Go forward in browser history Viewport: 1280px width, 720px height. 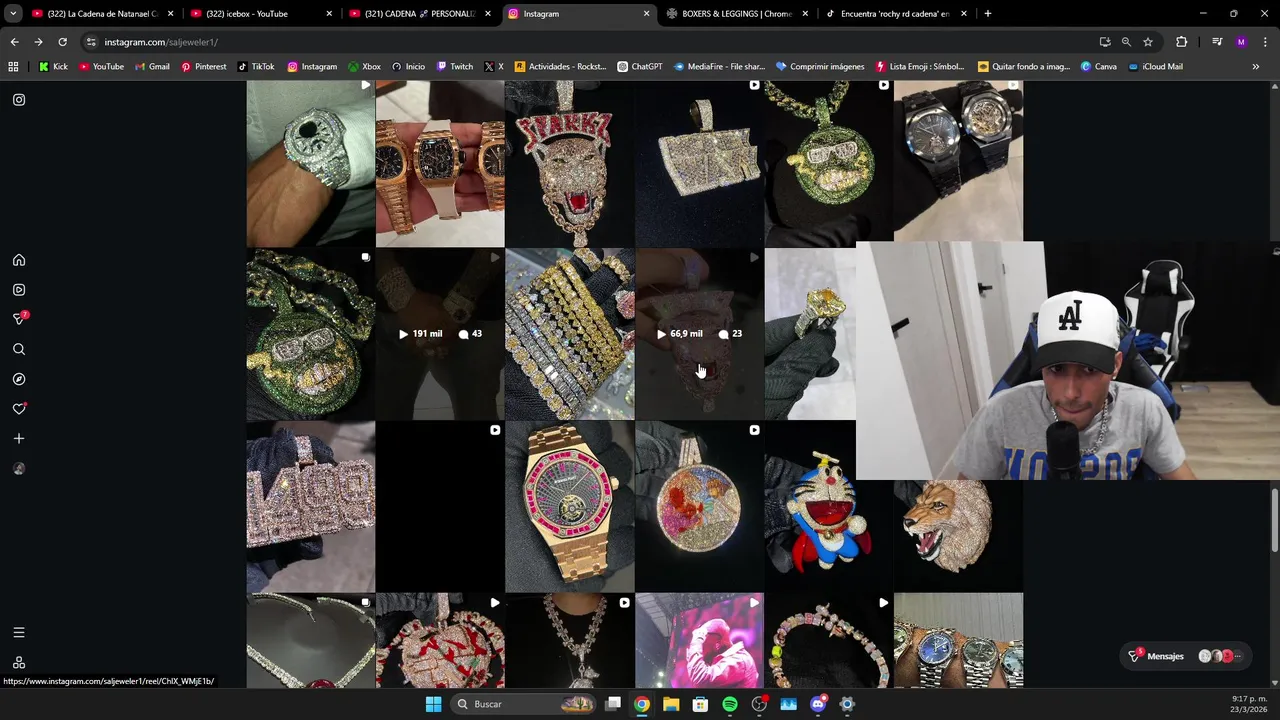coord(38,42)
